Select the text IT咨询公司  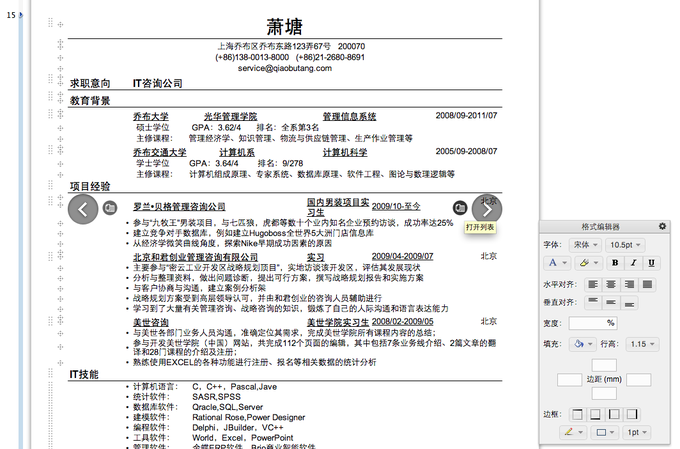point(157,83)
